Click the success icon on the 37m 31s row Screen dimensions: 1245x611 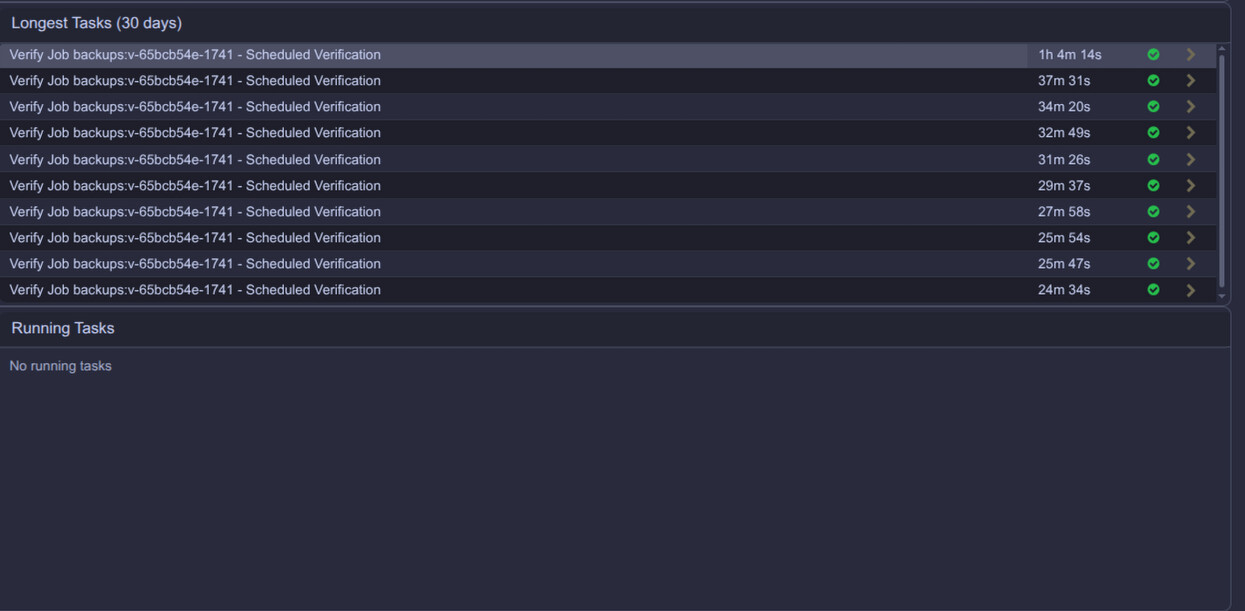1153,81
